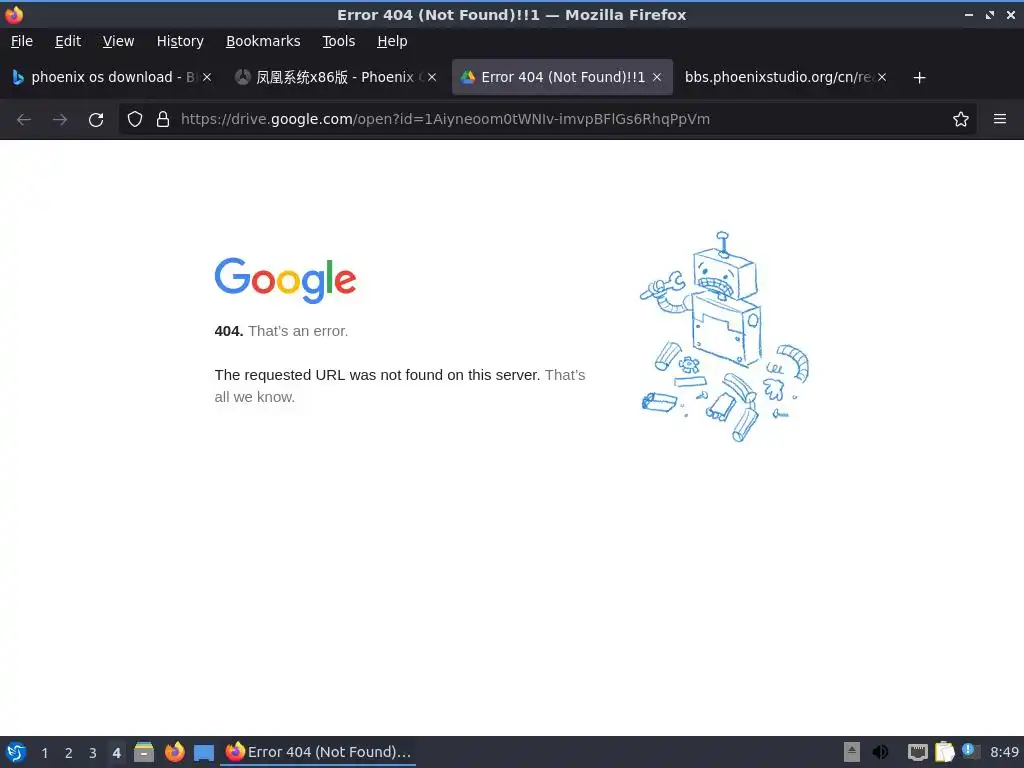This screenshot has width=1024, height=768.
Task: Click the 8:49 taskbar clock
Action: coord(1004,752)
